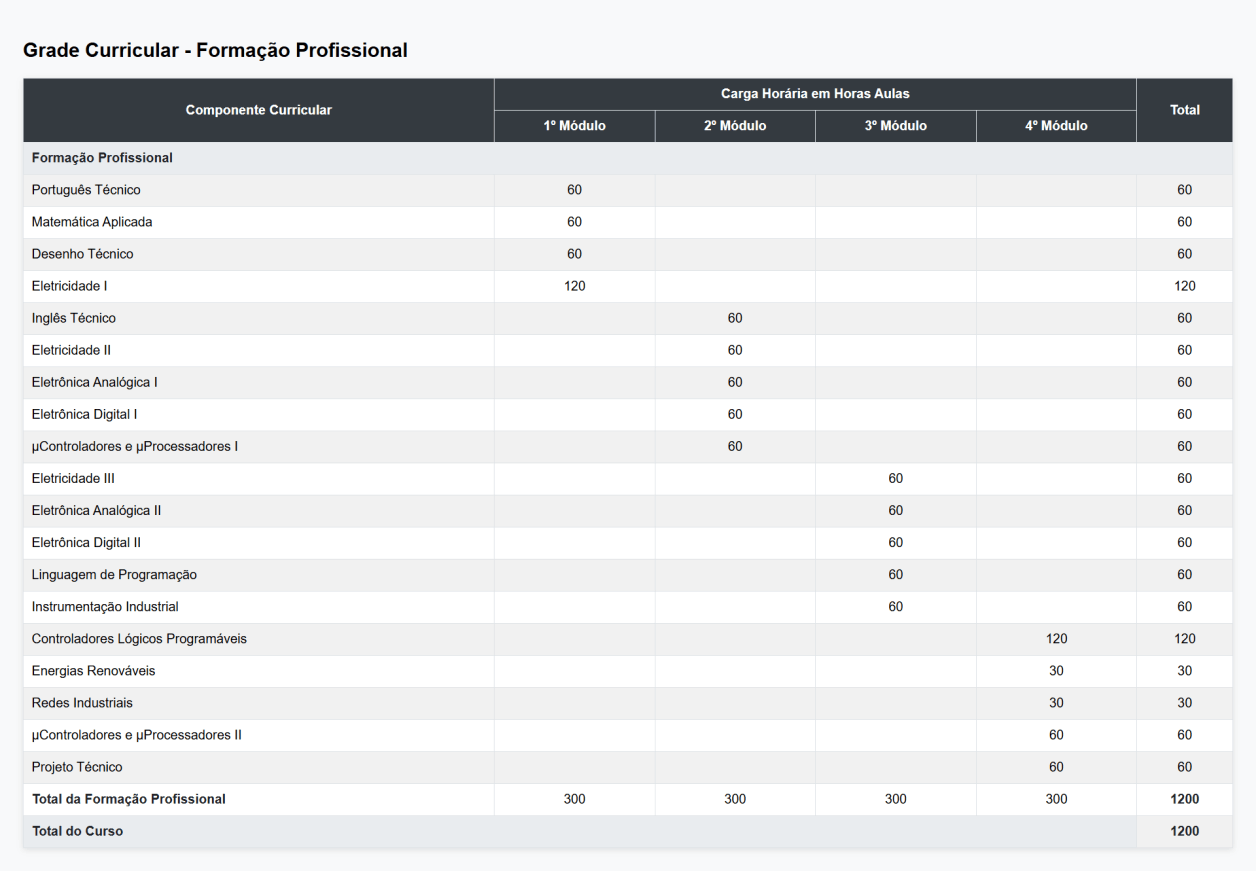The height and width of the screenshot is (871, 1256).
Task: Click the 3º Módulo value for Eletricidade III
Action: coord(896,478)
